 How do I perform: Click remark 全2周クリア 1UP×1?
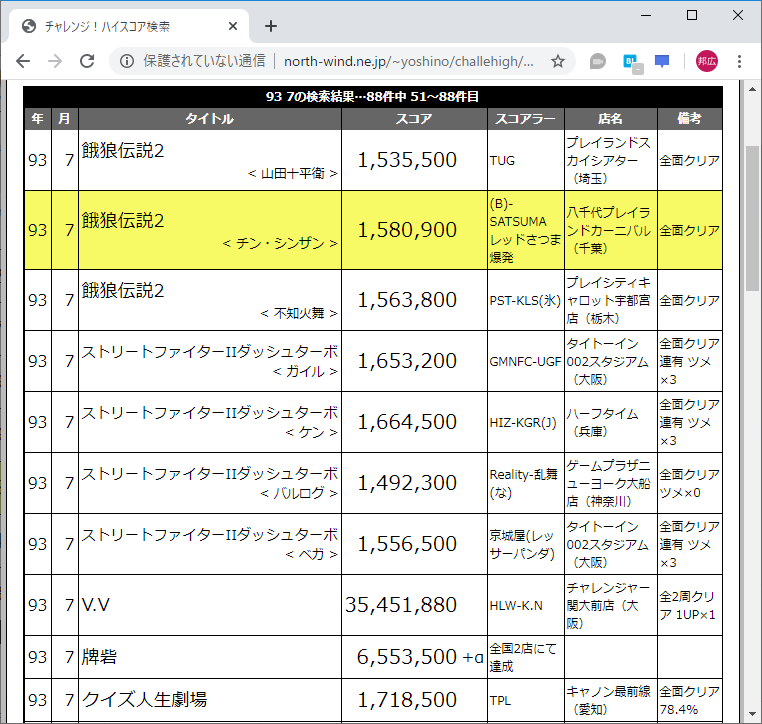688,605
